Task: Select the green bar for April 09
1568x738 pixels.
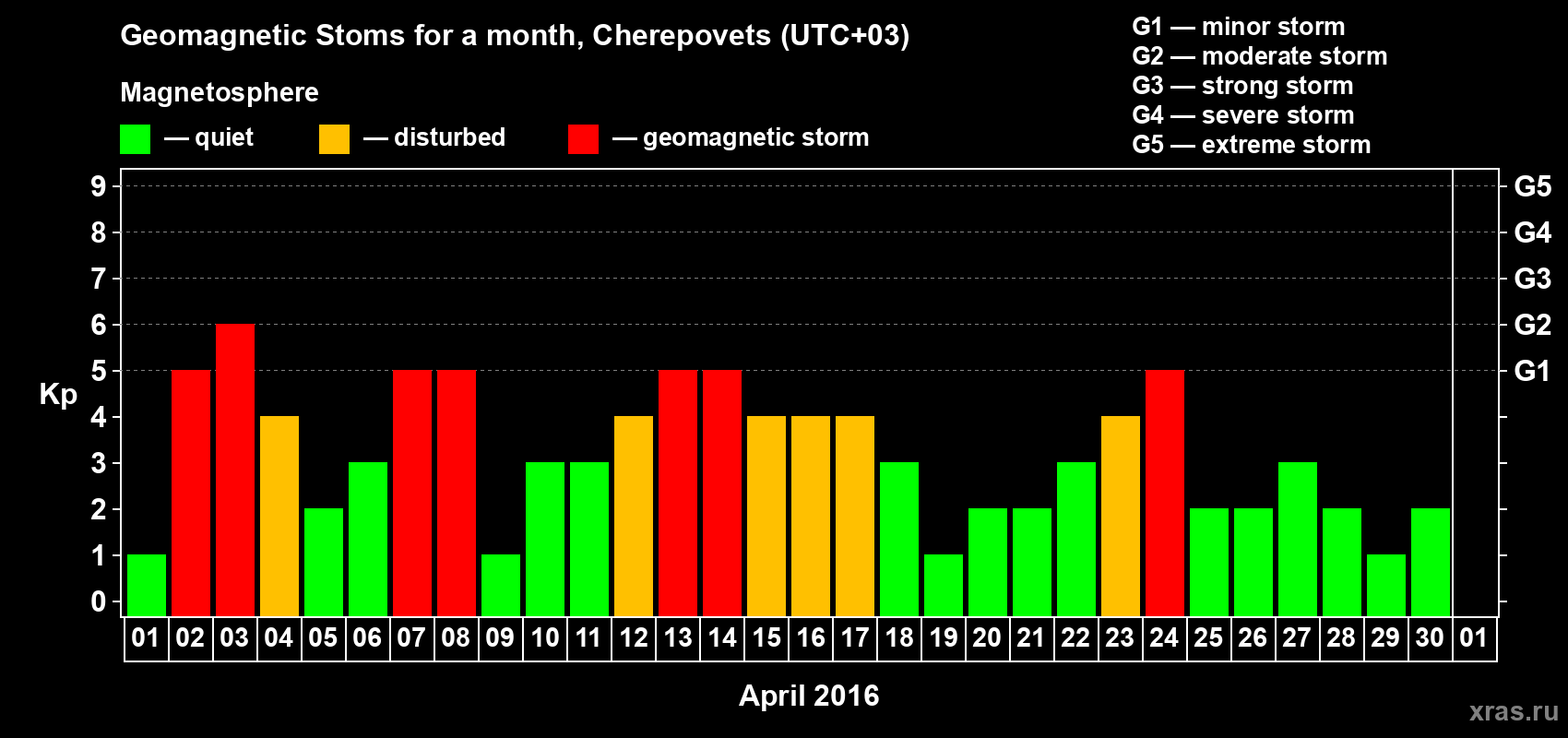Action: click(501, 586)
